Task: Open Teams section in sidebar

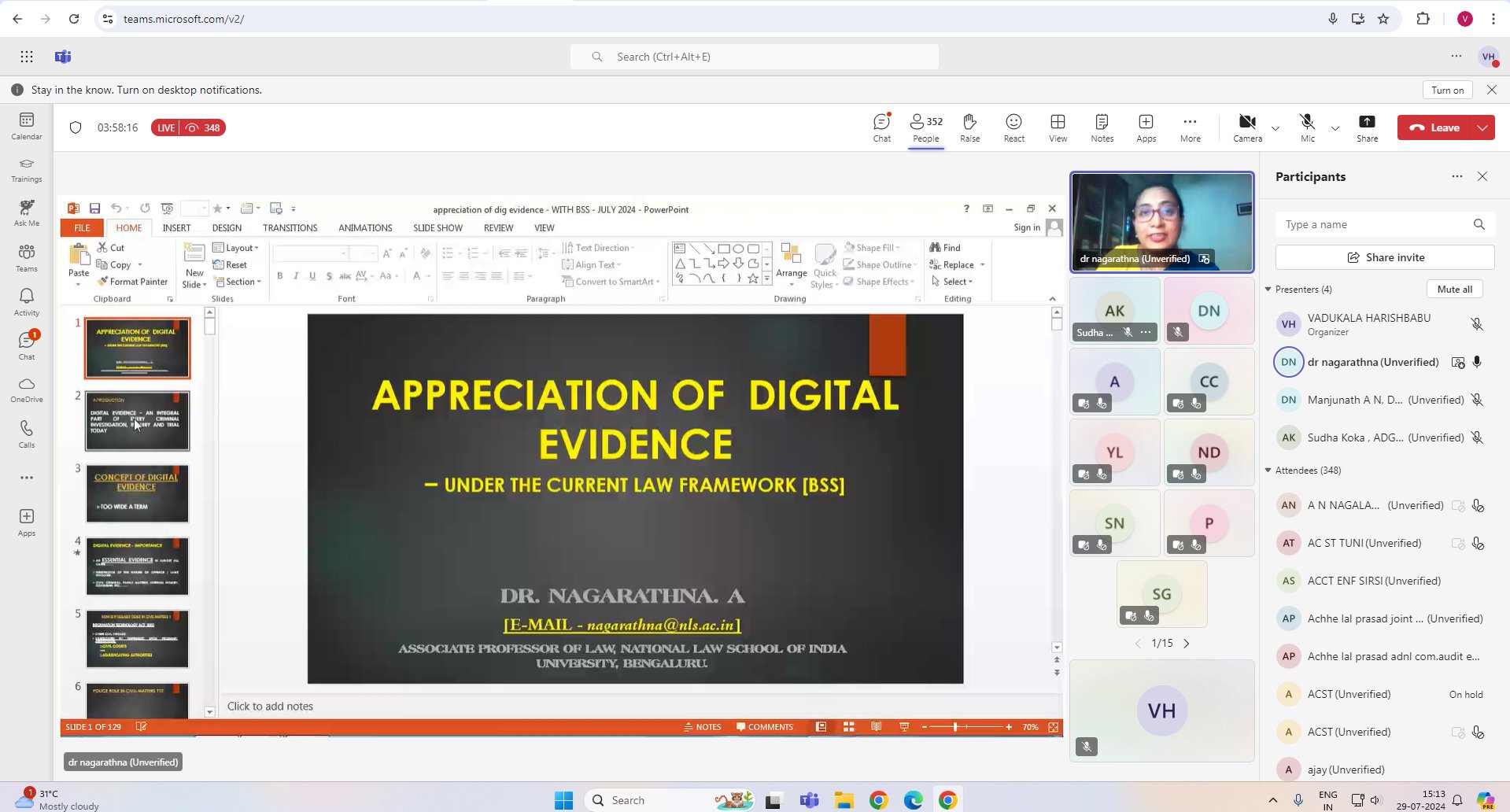Action: 27,258
